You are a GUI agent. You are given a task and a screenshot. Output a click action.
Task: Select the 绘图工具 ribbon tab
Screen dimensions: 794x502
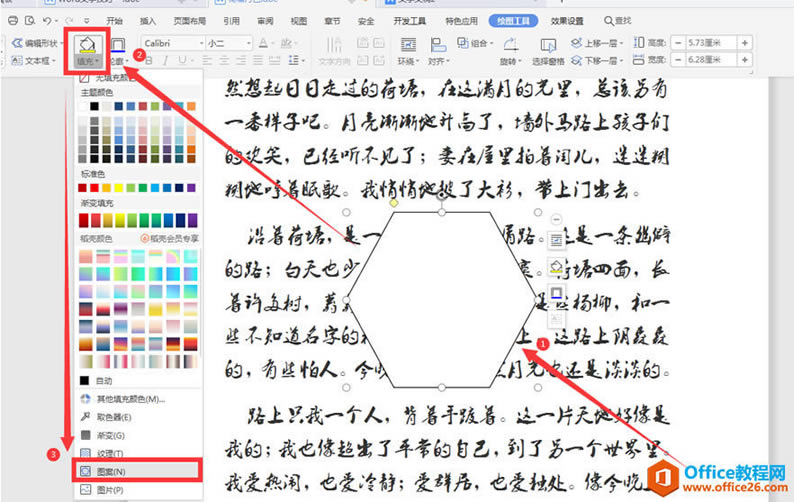pos(513,21)
